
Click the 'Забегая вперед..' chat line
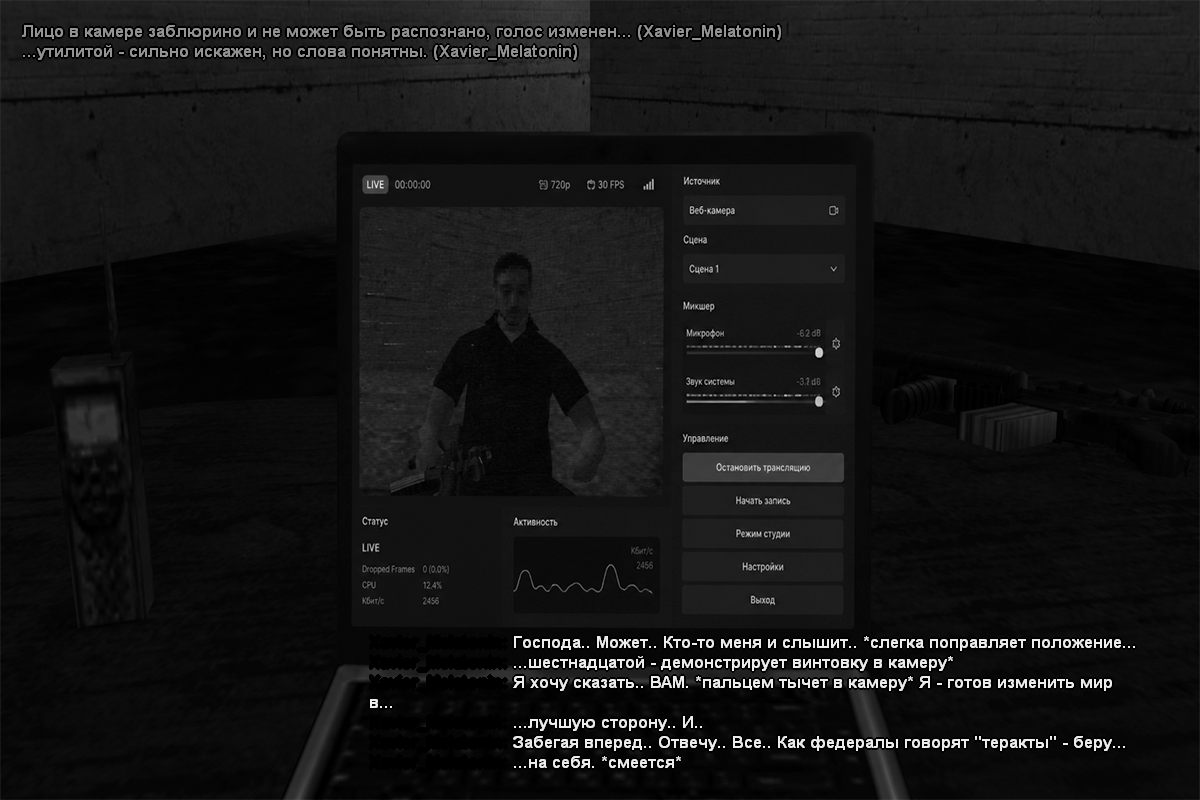click(820, 744)
